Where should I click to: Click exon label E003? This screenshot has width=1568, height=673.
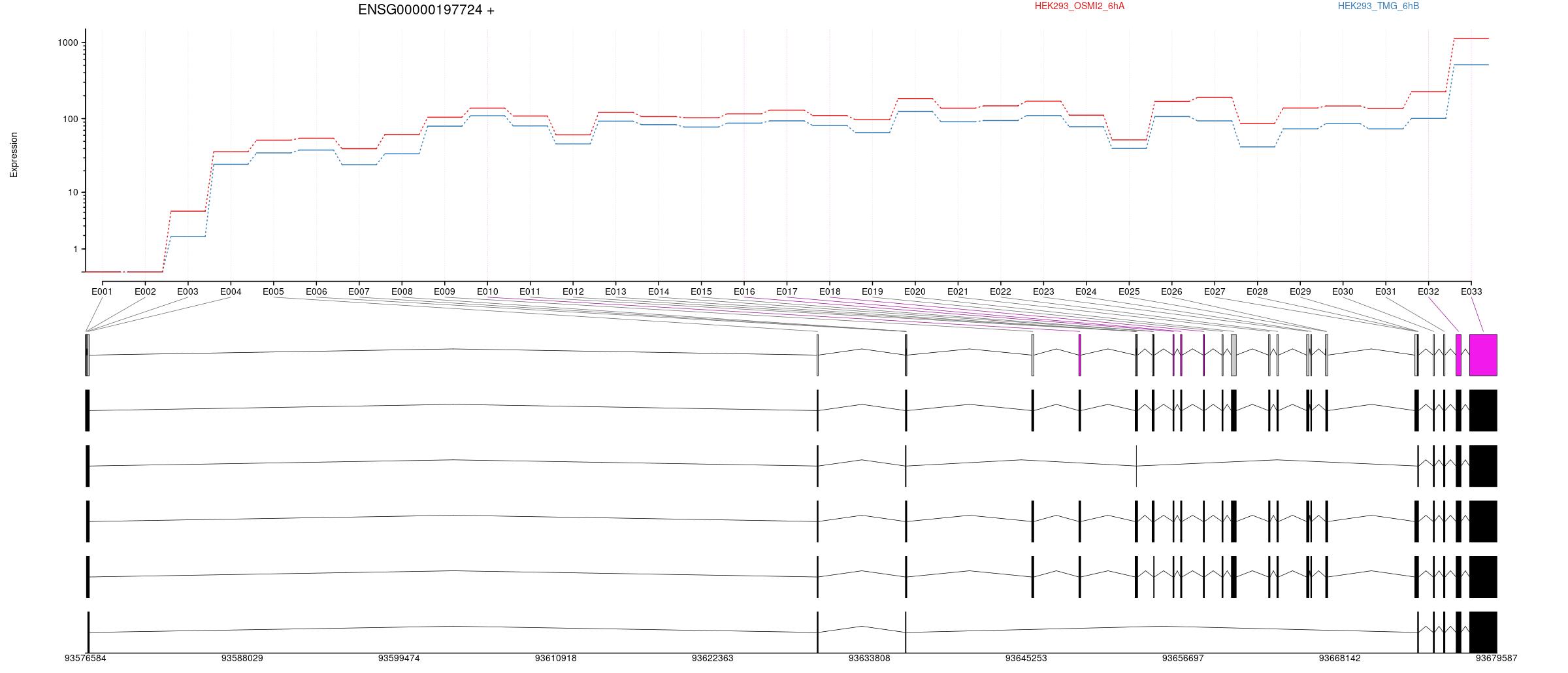click(x=188, y=291)
